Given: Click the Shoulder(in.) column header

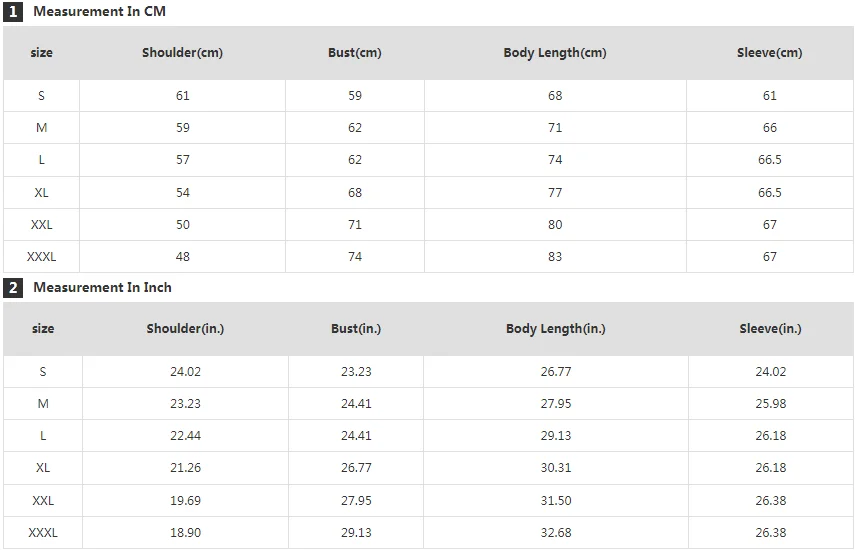Looking at the screenshot, I should pos(186,329).
